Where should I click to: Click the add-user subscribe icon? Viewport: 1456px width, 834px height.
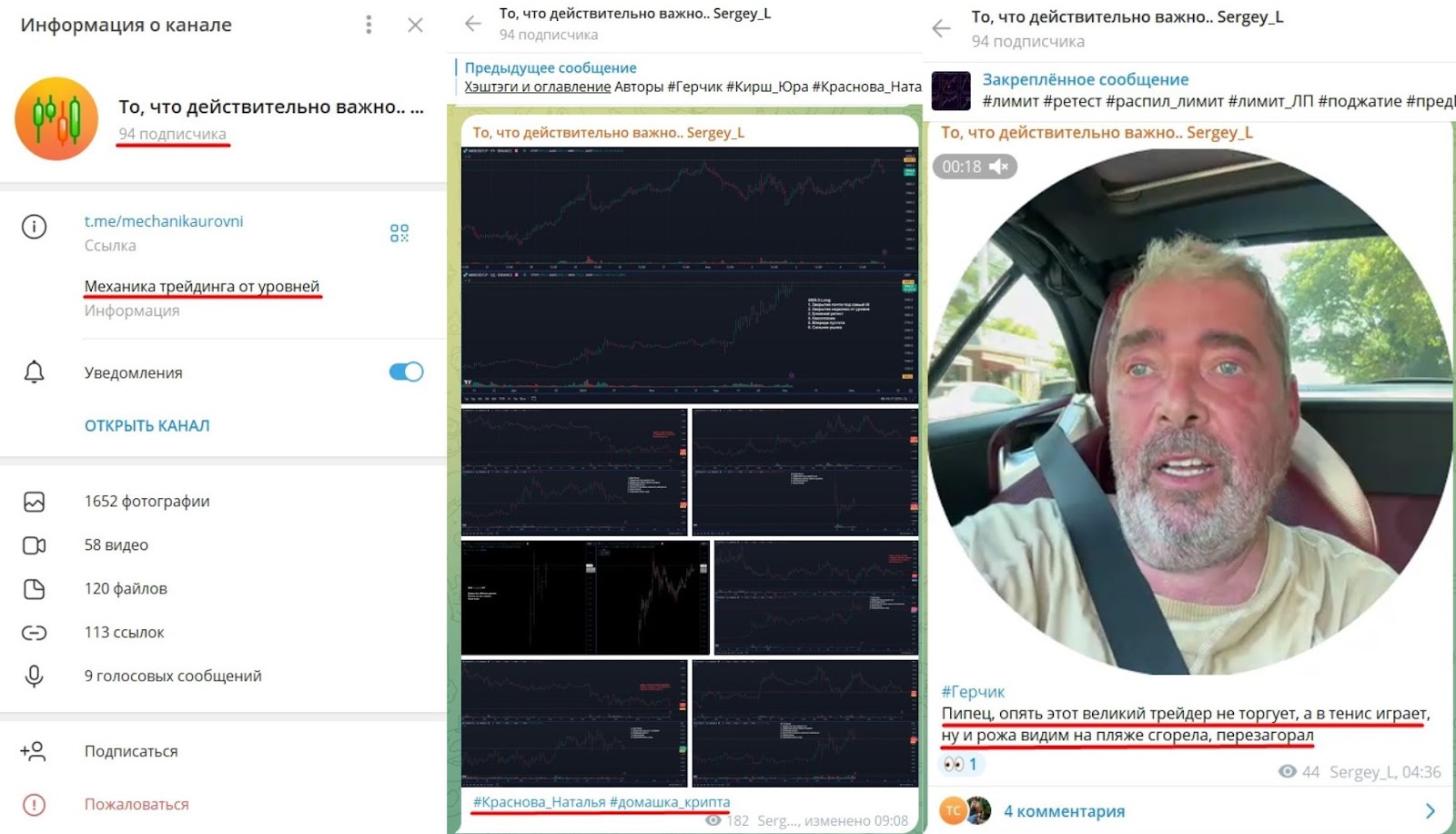33,751
